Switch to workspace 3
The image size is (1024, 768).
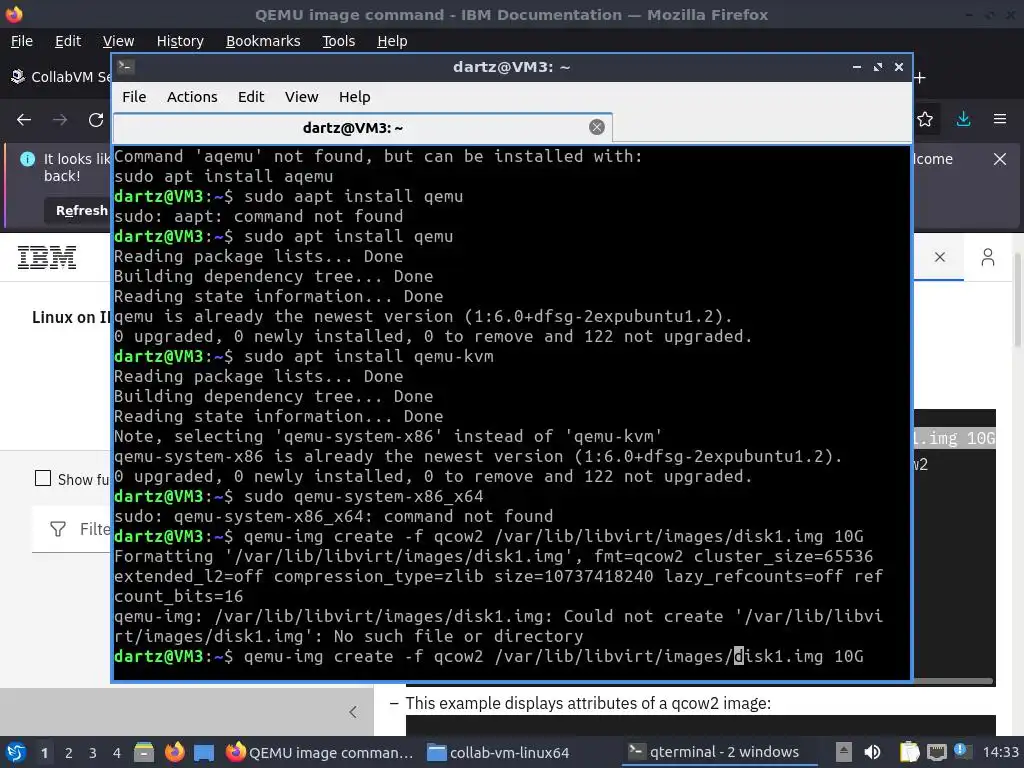pyautogui.click(x=93, y=753)
